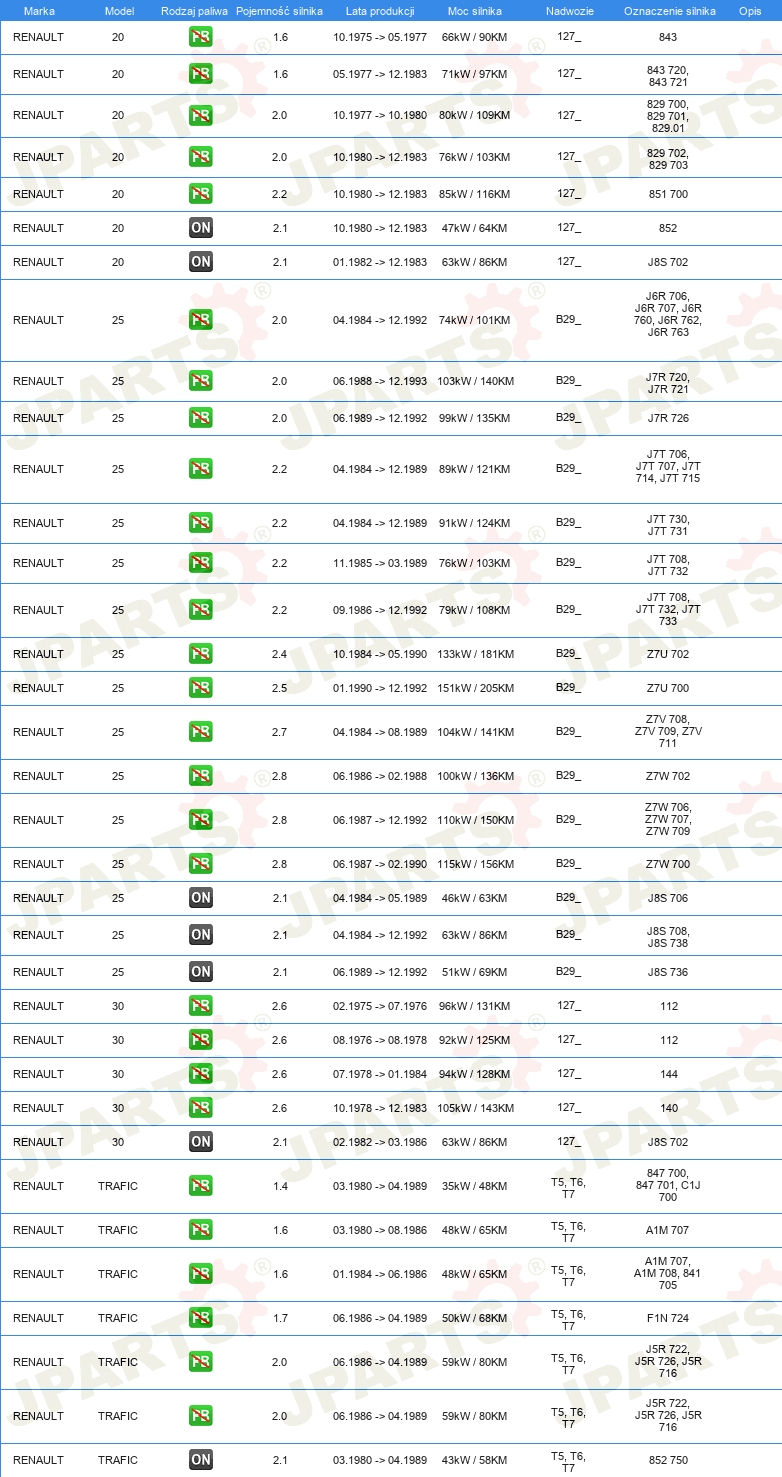The width and height of the screenshot is (782, 1477).
Task: Select engine code 843 cell
Action: pyautogui.click(x=668, y=37)
